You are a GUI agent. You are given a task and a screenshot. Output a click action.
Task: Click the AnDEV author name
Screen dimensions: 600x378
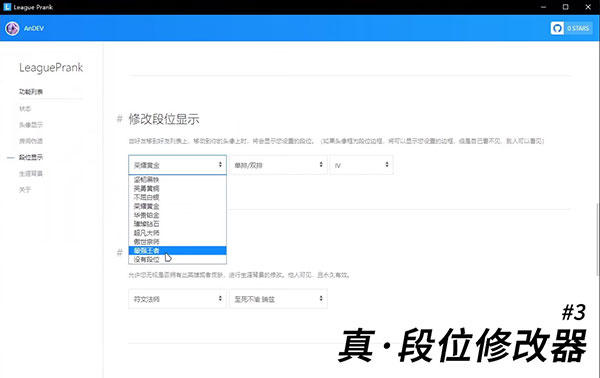pyautogui.click(x=34, y=28)
